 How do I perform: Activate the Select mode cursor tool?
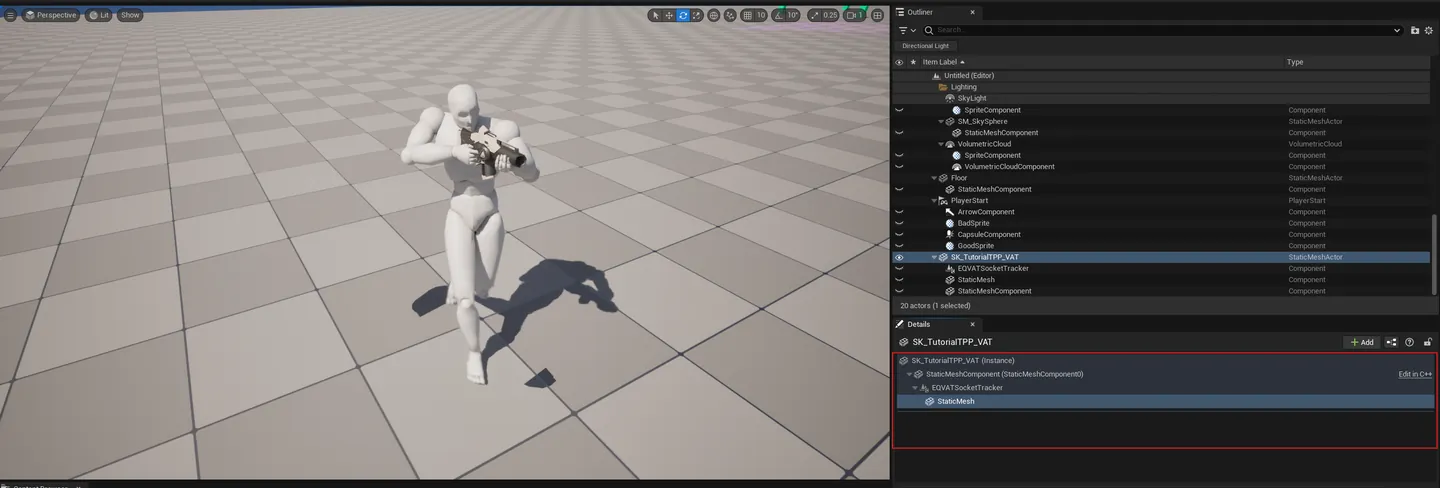[656, 15]
